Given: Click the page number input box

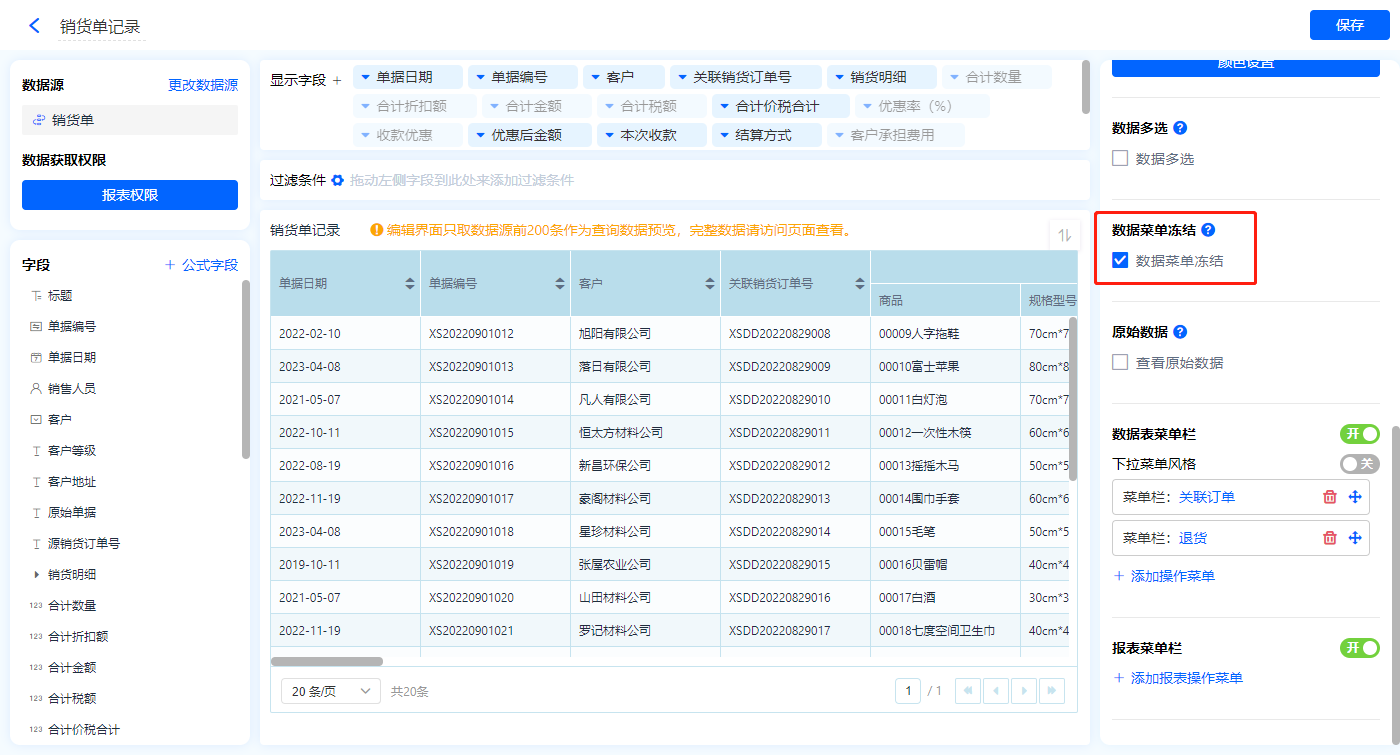Looking at the screenshot, I should coord(908,691).
